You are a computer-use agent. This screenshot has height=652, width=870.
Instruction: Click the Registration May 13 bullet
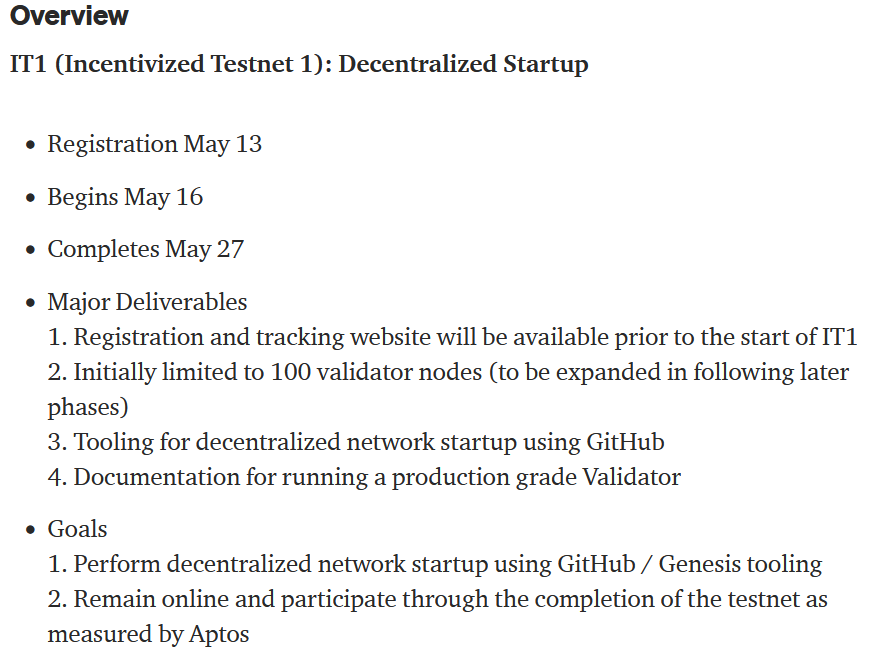tap(154, 144)
